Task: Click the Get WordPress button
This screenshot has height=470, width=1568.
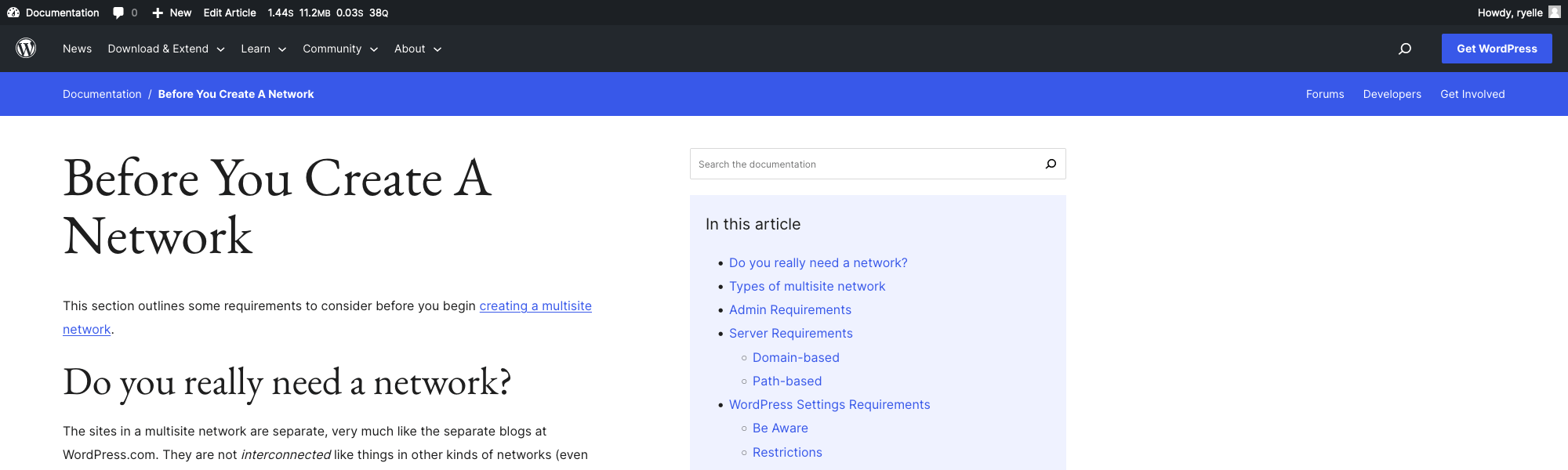Action: pyautogui.click(x=1496, y=48)
